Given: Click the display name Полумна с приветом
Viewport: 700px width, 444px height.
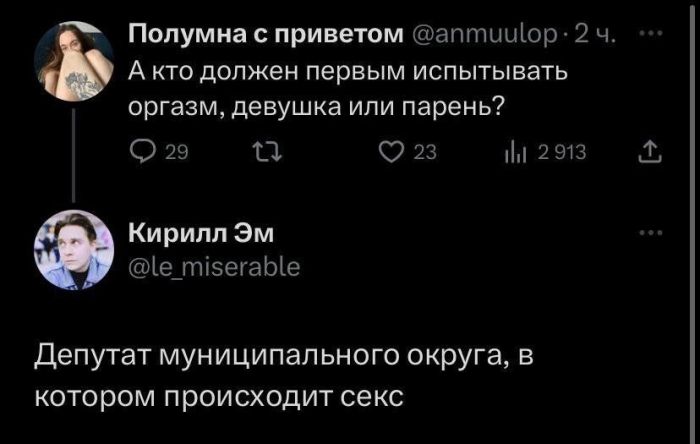Looking at the screenshot, I should [263, 37].
